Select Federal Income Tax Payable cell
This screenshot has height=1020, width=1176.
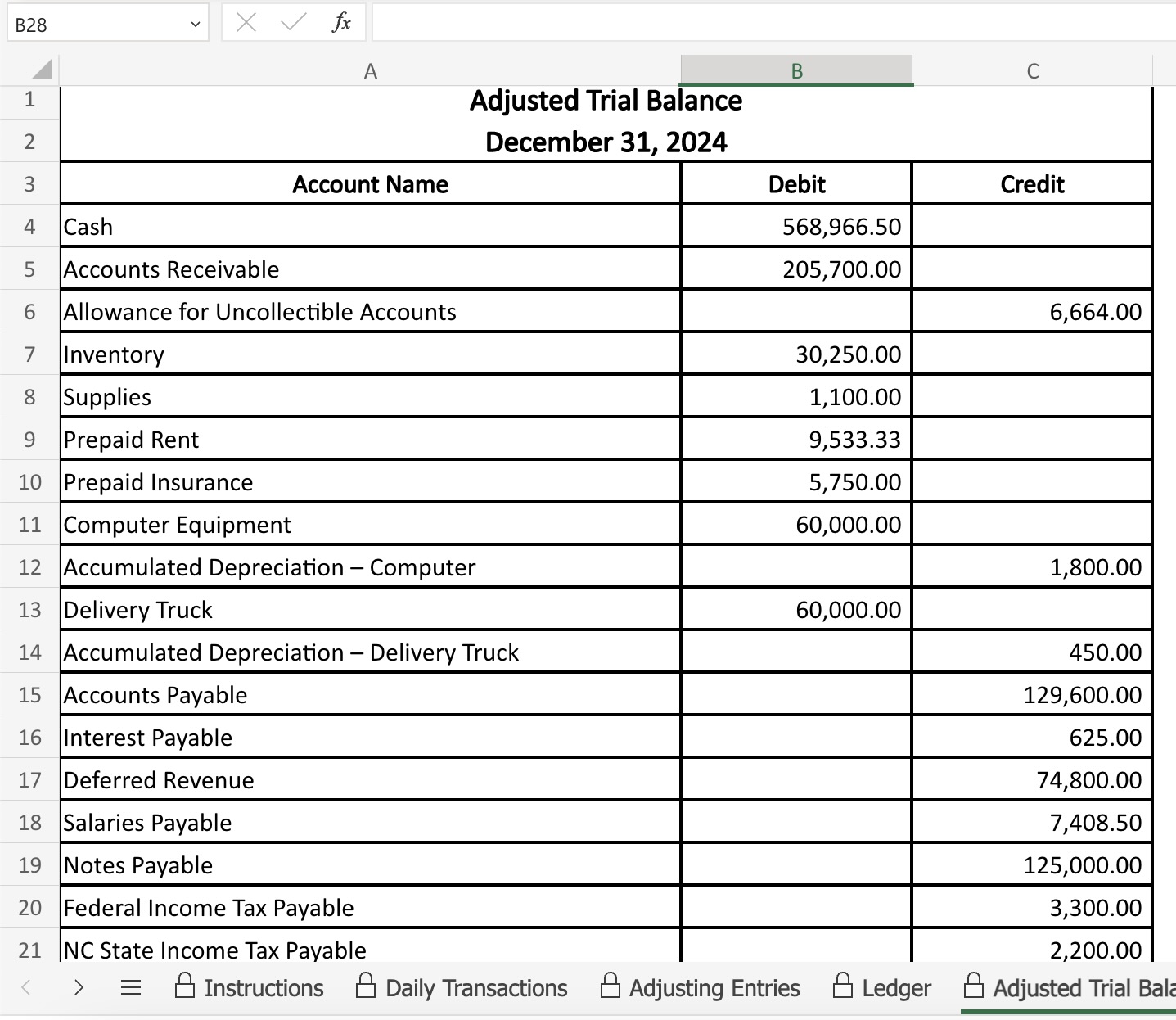click(x=370, y=908)
